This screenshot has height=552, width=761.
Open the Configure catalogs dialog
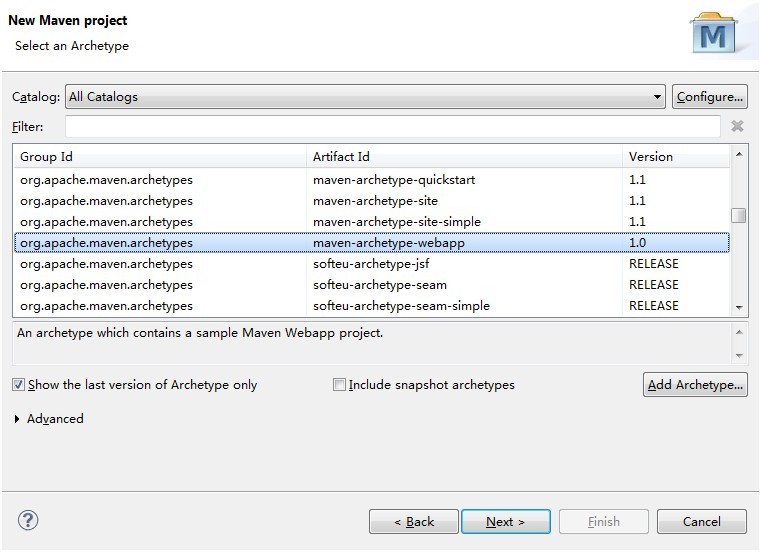(x=709, y=97)
